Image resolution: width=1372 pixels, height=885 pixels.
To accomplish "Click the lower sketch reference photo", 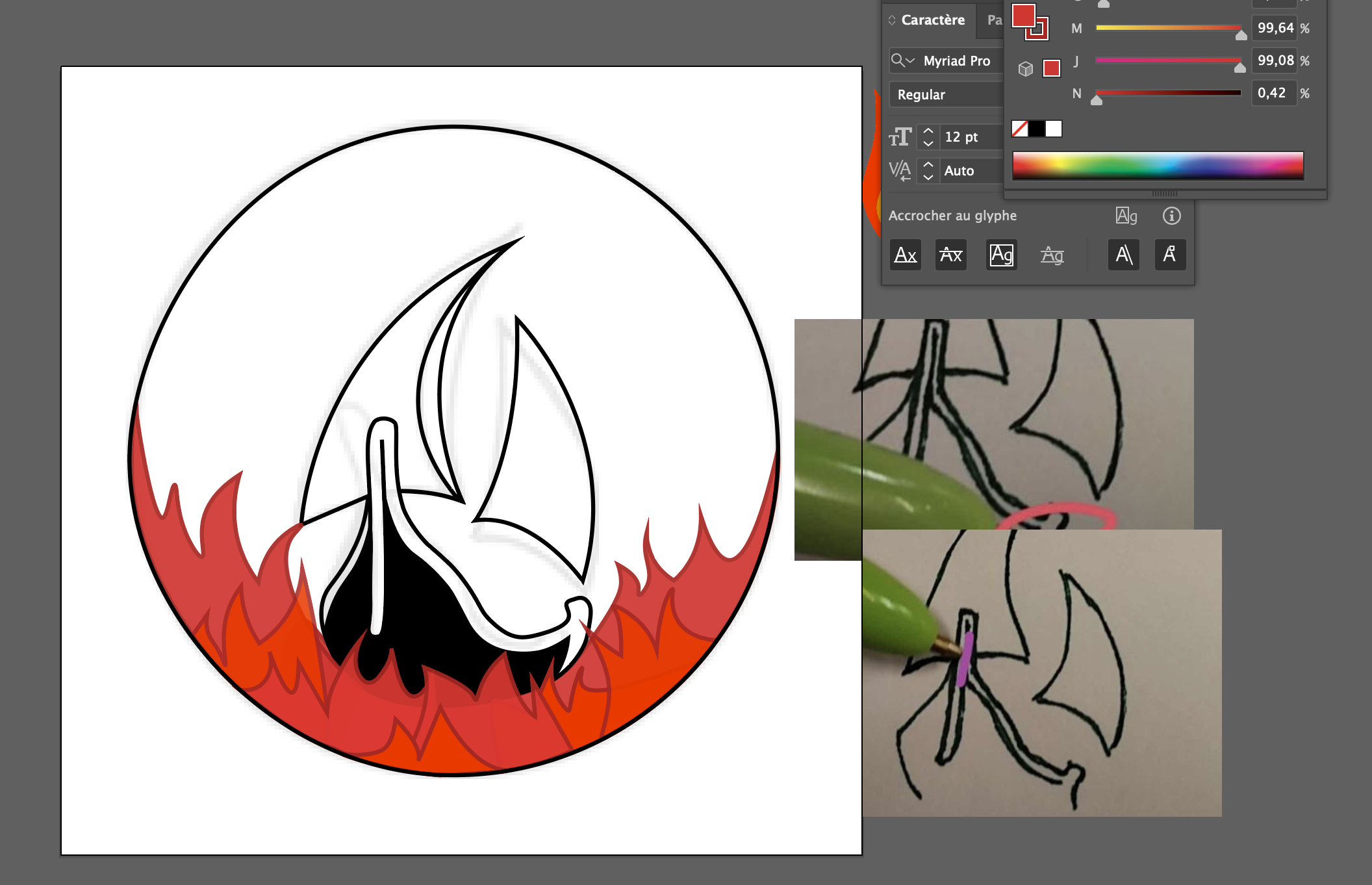I will [x=1042, y=673].
